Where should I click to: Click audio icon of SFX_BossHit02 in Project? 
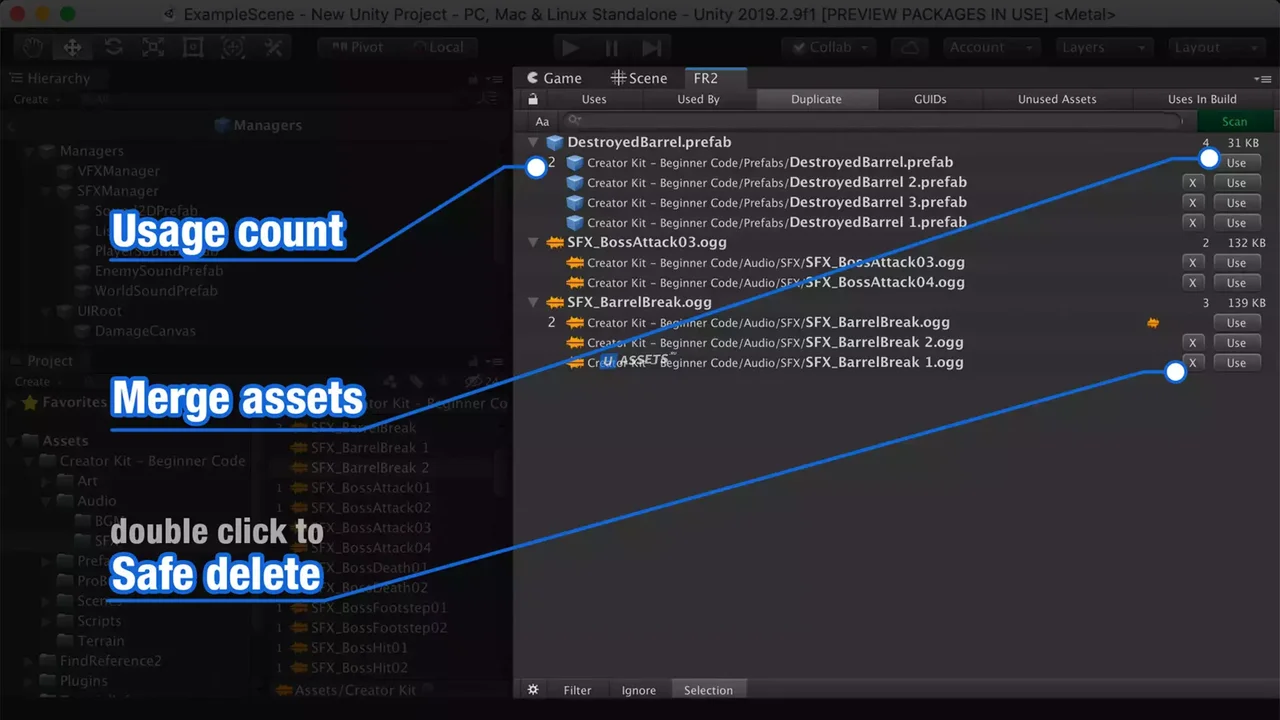tap(299, 668)
